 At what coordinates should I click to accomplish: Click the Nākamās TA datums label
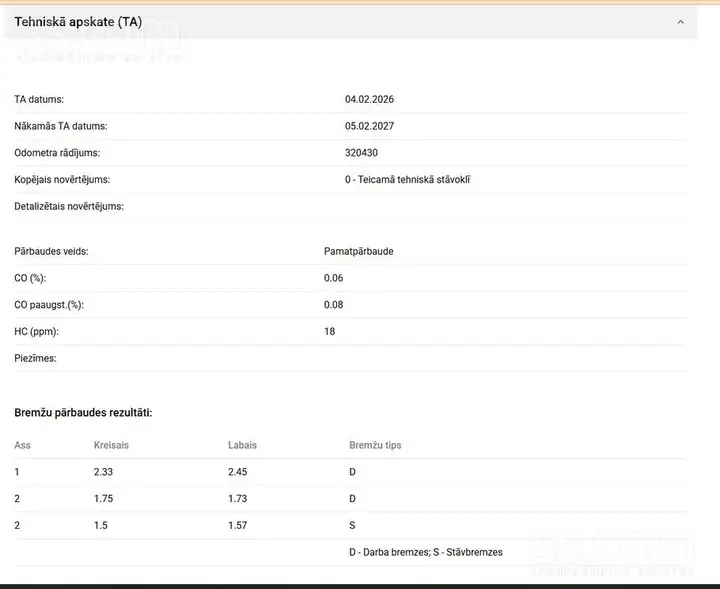tap(61, 126)
